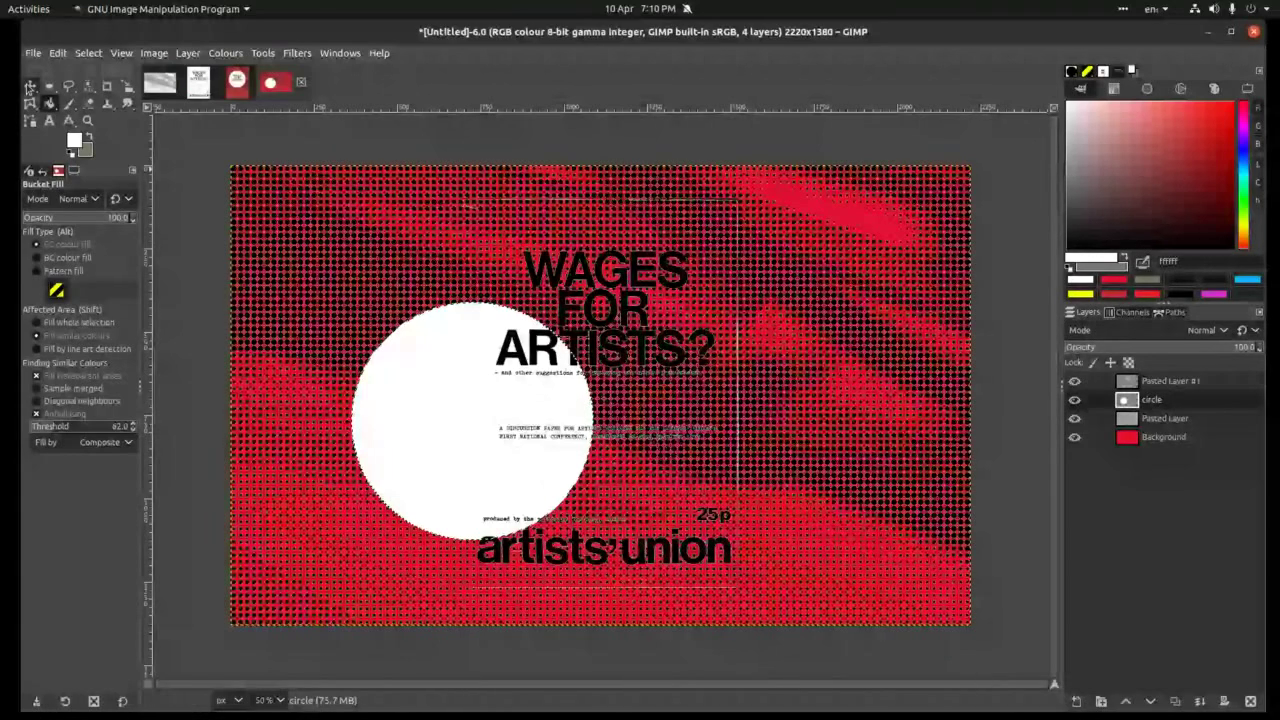The width and height of the screenshot is (1280, 720).
Task: Lock pixels brush icon in Layers panel
Action: tap(1093, 363)
